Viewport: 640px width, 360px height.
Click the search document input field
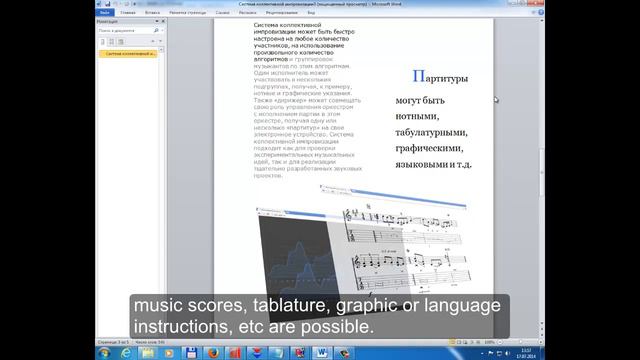point(124,31)
